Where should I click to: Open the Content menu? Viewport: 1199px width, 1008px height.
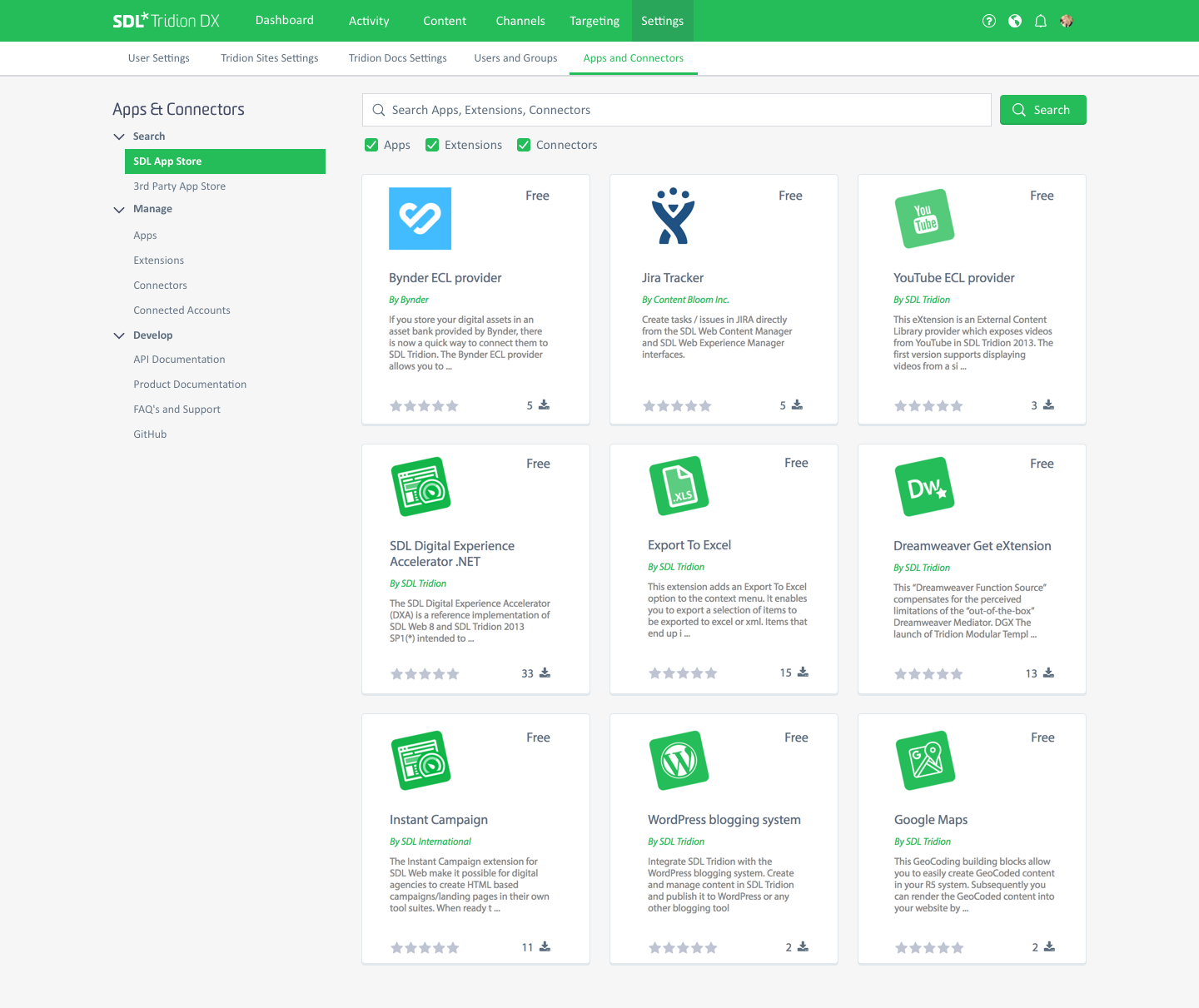coord(445,21)
